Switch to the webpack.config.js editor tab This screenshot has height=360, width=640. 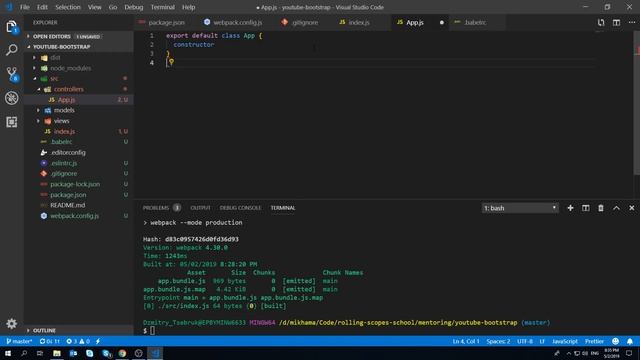coord(238,22)
